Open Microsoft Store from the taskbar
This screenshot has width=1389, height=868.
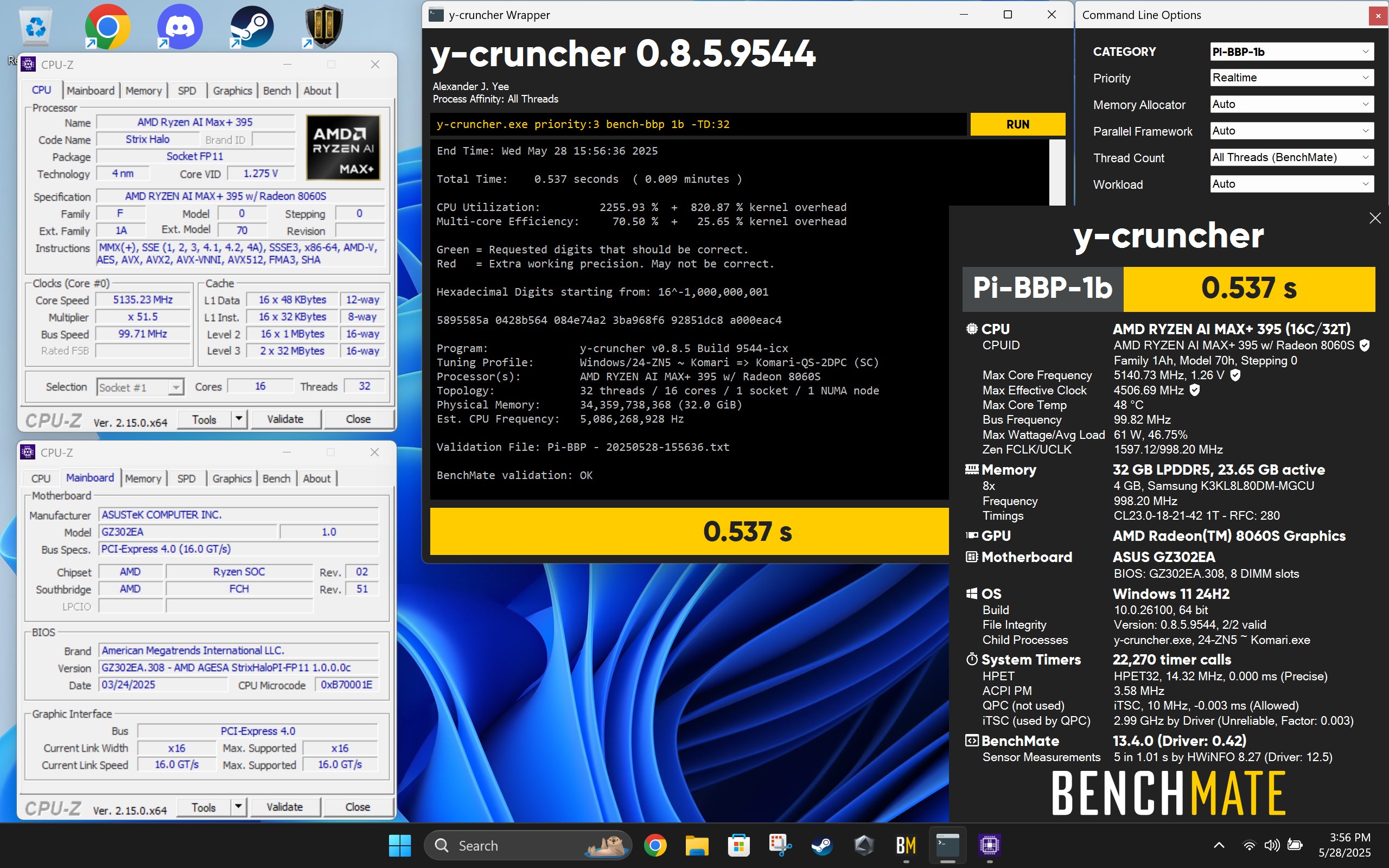point(738,845)
